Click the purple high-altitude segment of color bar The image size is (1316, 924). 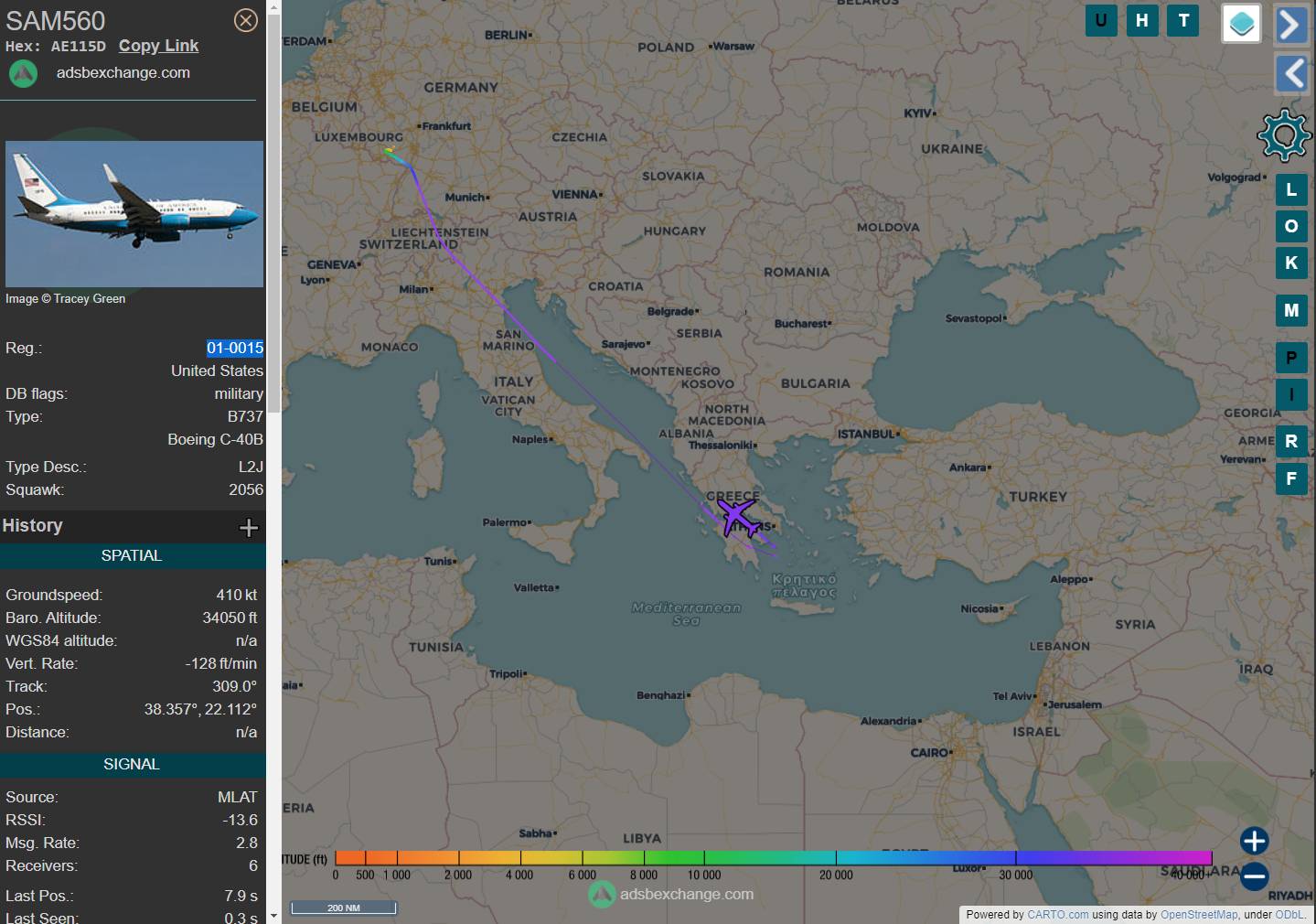[1113, 857]
